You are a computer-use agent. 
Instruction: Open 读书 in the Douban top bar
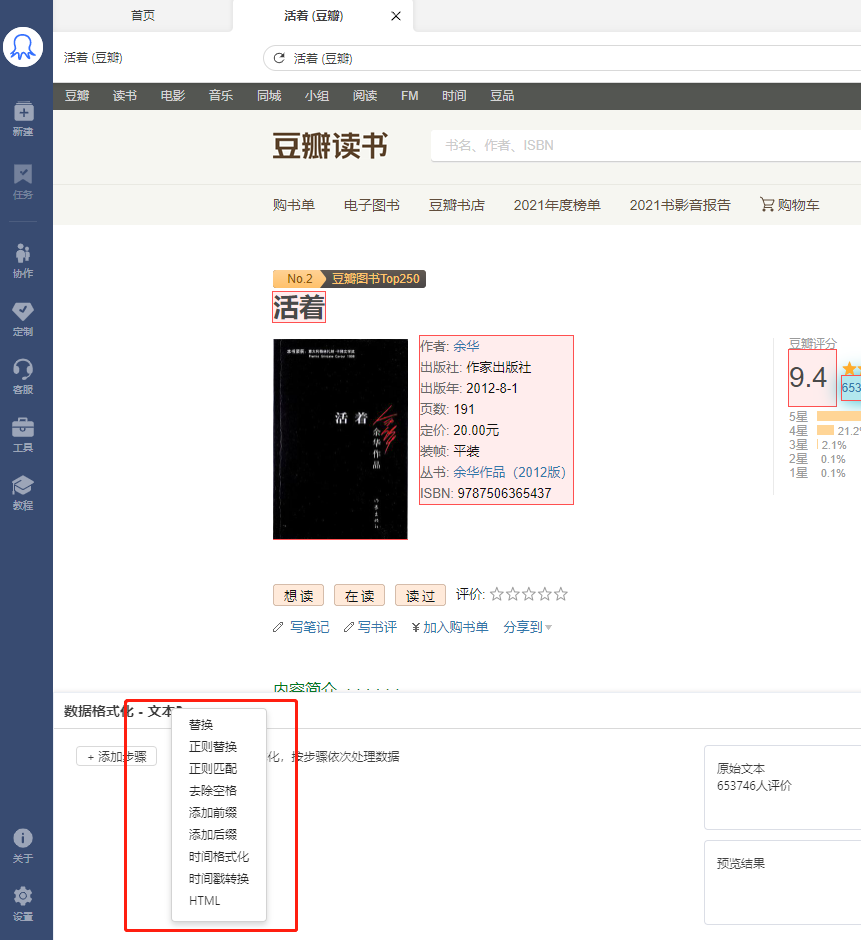[x=125, y=96]
